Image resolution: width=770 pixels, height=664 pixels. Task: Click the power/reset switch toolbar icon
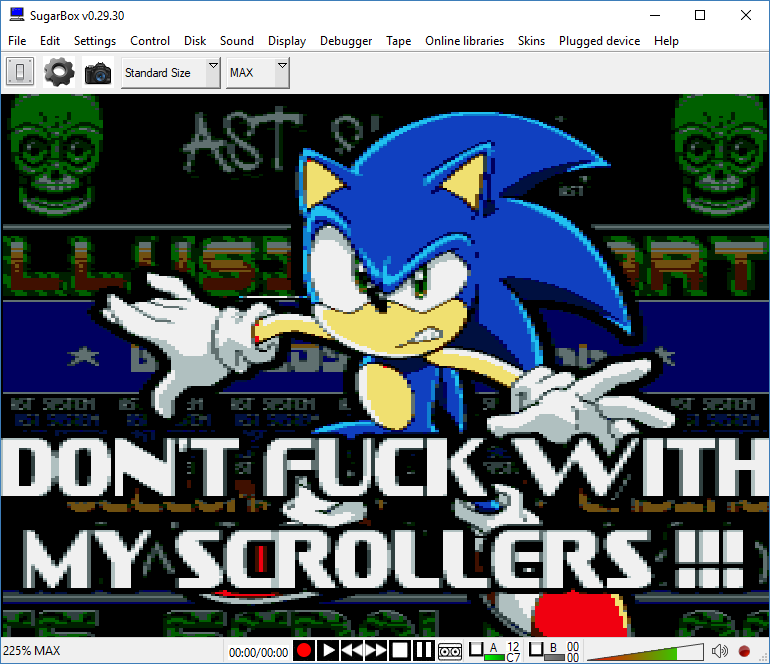[x=20, y=72]
